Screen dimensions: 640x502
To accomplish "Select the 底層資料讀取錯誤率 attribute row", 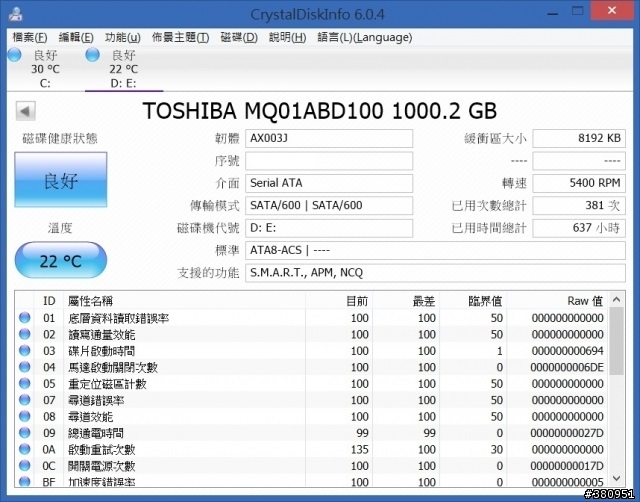I will coord(312,318).
